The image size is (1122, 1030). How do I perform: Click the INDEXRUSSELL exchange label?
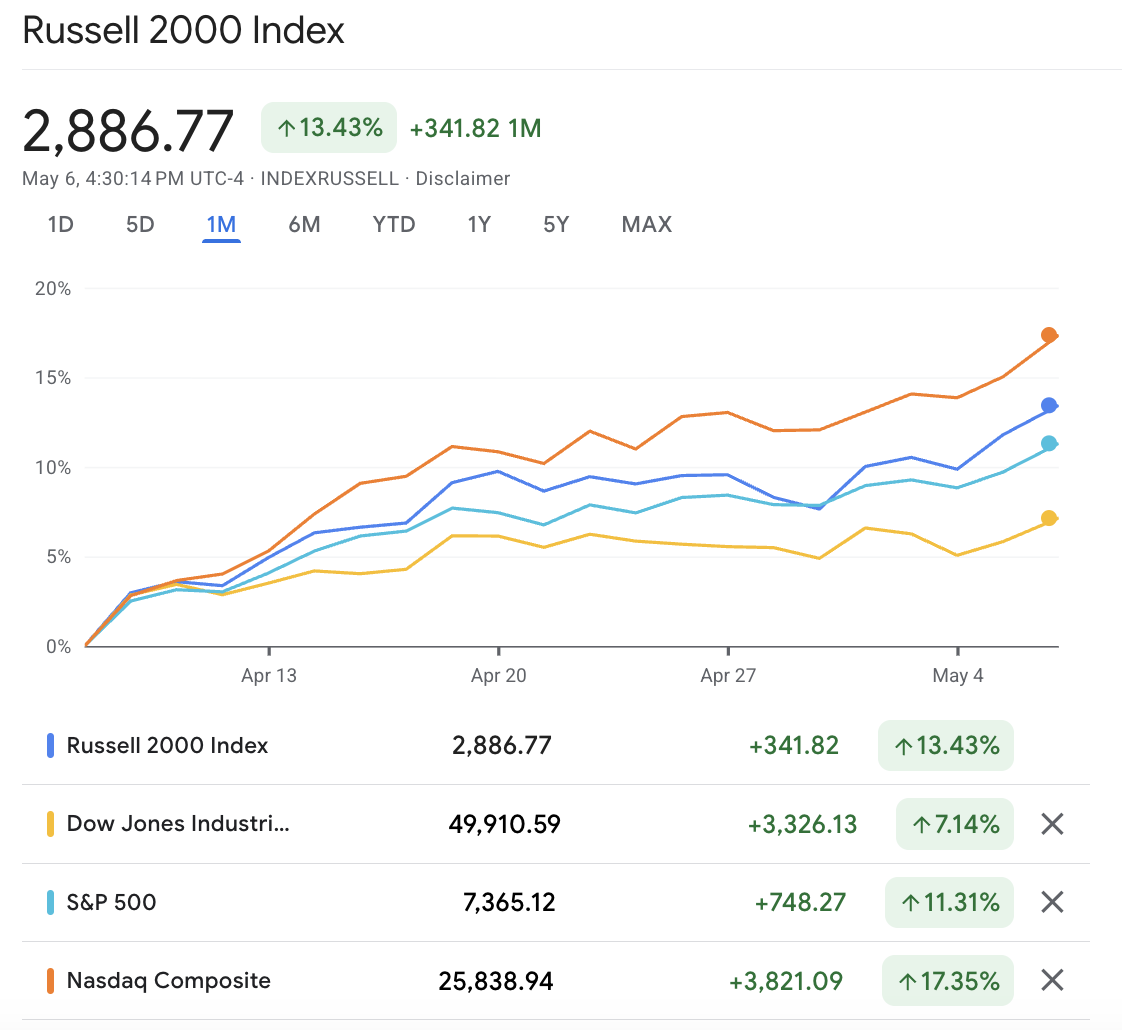click(x=329, y=178)
